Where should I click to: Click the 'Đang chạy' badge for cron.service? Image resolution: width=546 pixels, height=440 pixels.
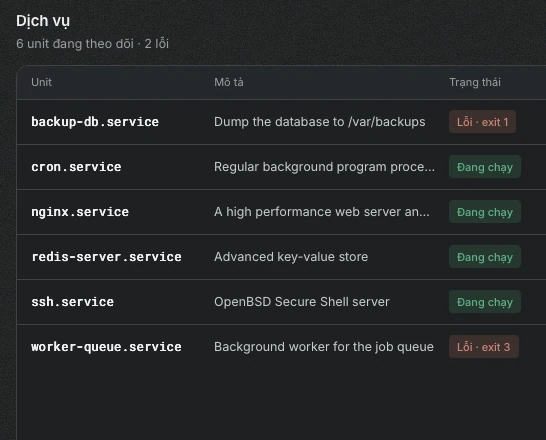pyautogui.click(x=485, y=167)
